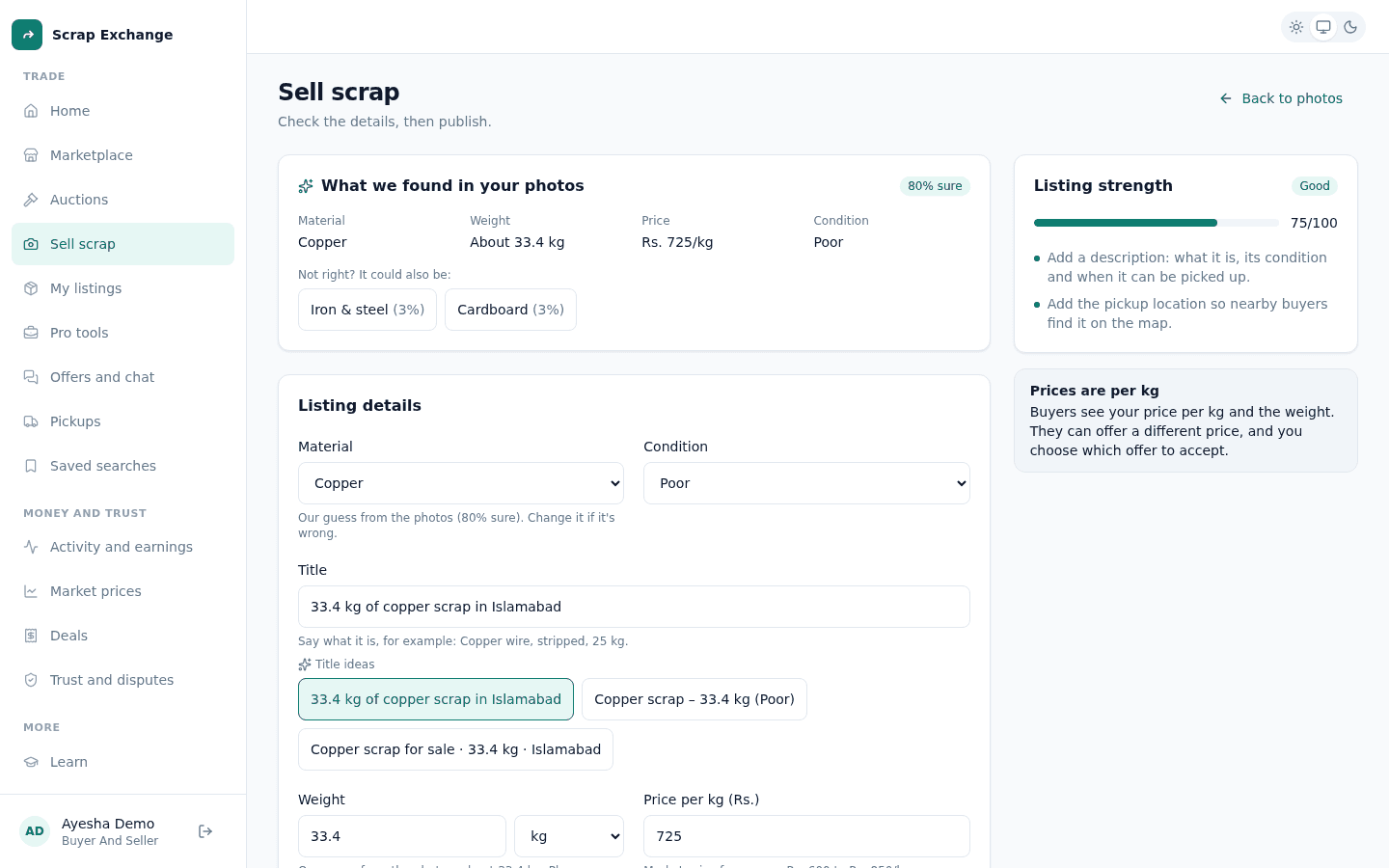The image size is (1389, 868).
Task: Click the Home house icon
Action: [31, 111]
